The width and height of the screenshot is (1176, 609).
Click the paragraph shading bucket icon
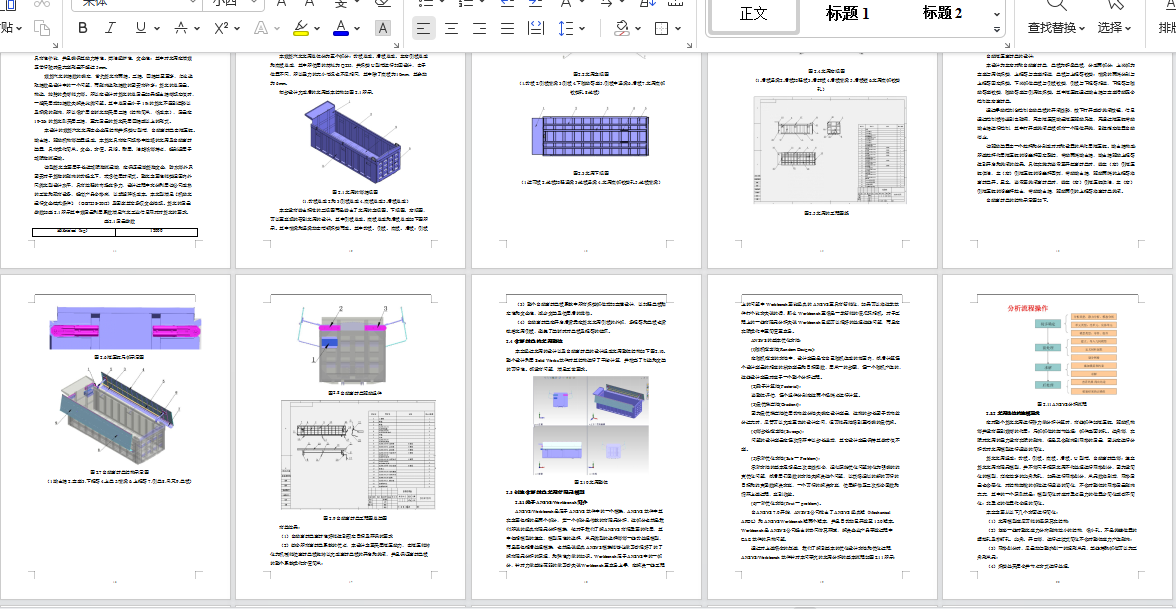[x=622, y=28]
